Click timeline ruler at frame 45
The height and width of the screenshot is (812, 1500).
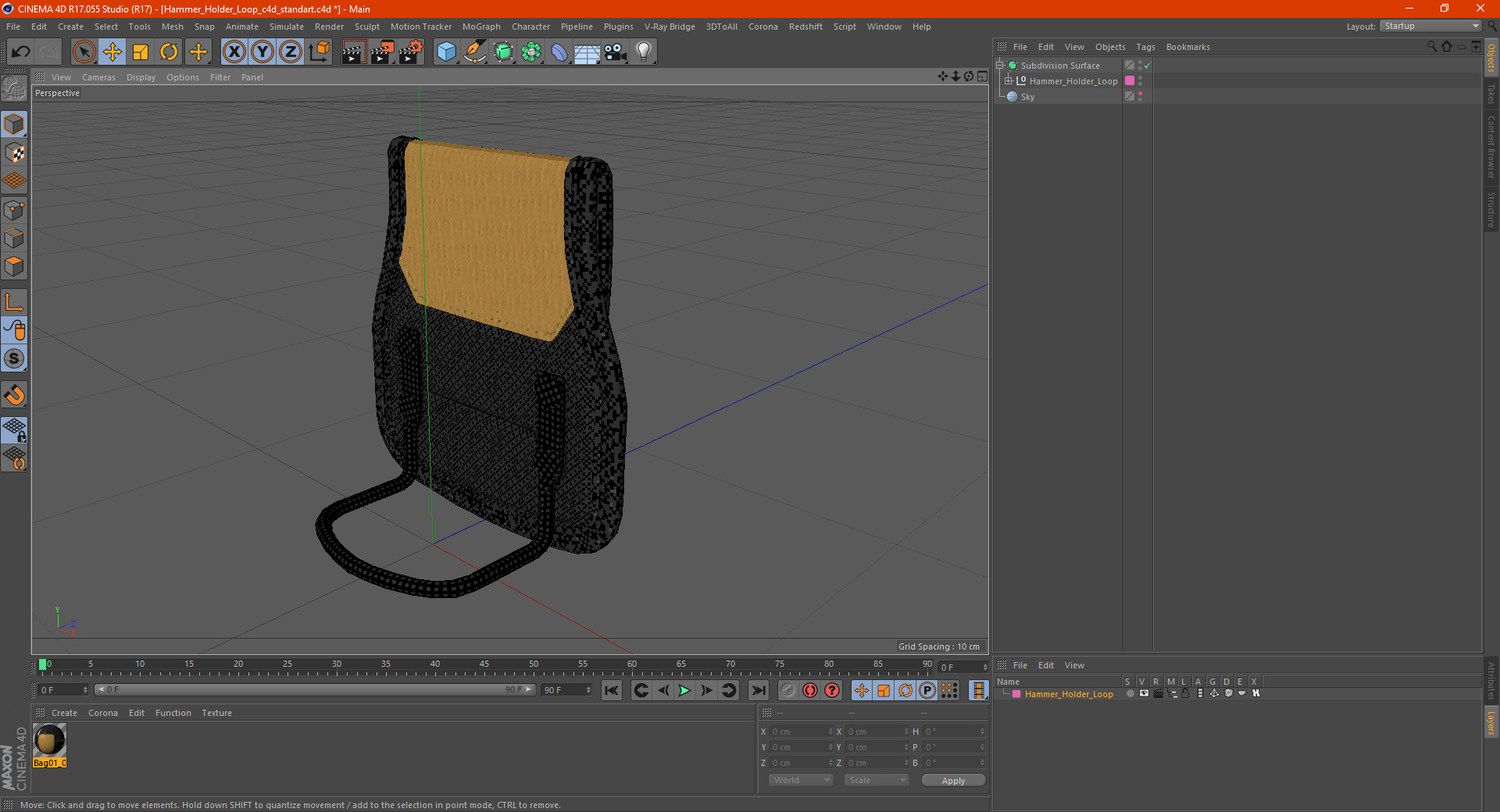[484, 665]
